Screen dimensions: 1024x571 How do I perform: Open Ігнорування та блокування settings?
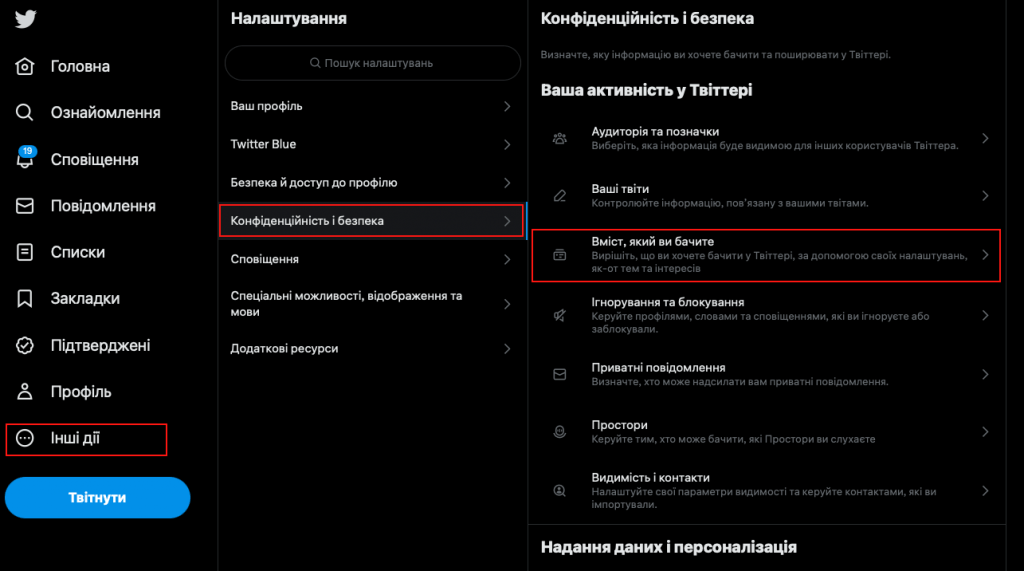click(x=766, y=316)
